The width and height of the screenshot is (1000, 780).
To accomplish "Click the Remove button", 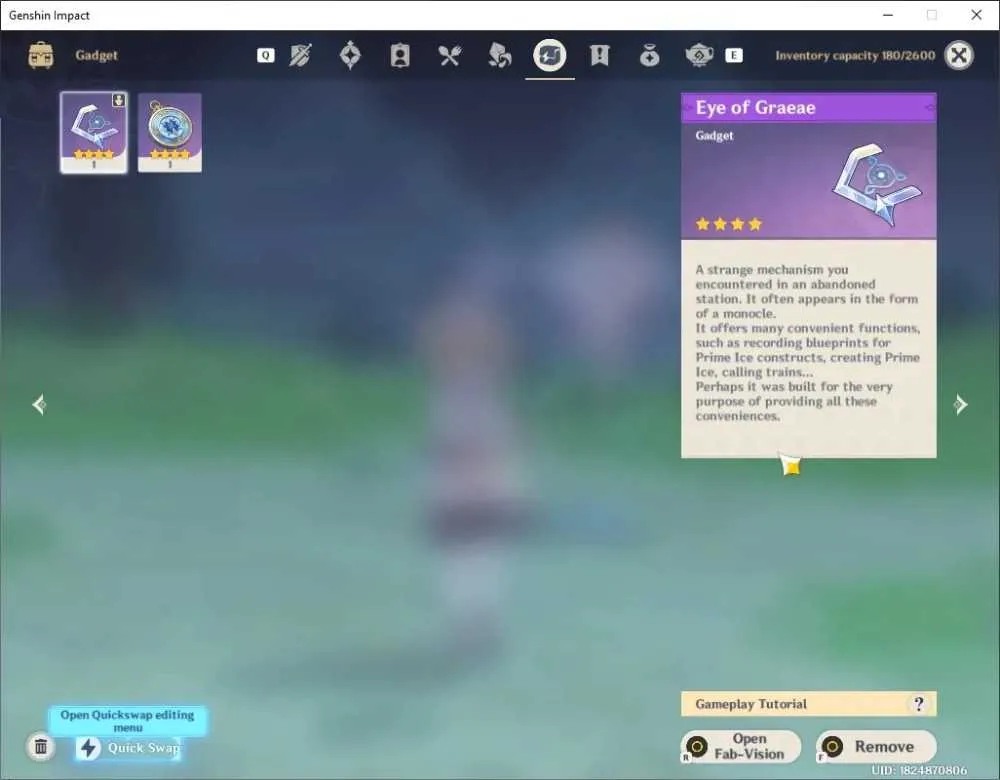I will [x=876, y=746].
